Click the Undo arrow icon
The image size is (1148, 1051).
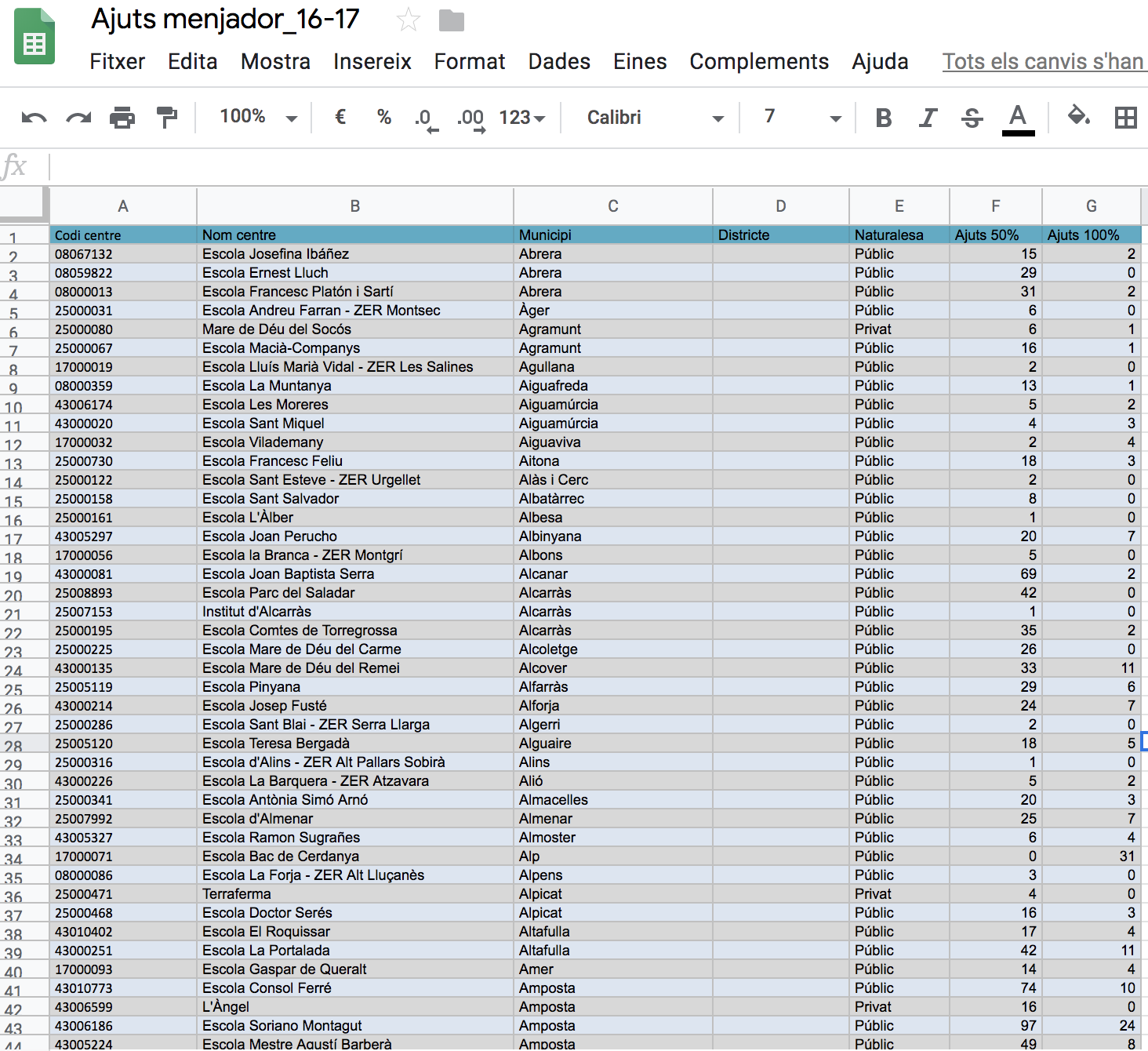point(34,118)
